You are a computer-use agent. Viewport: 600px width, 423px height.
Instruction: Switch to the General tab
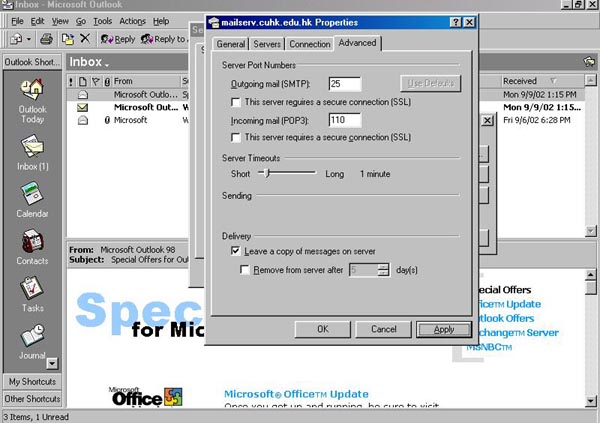(230, 44)
